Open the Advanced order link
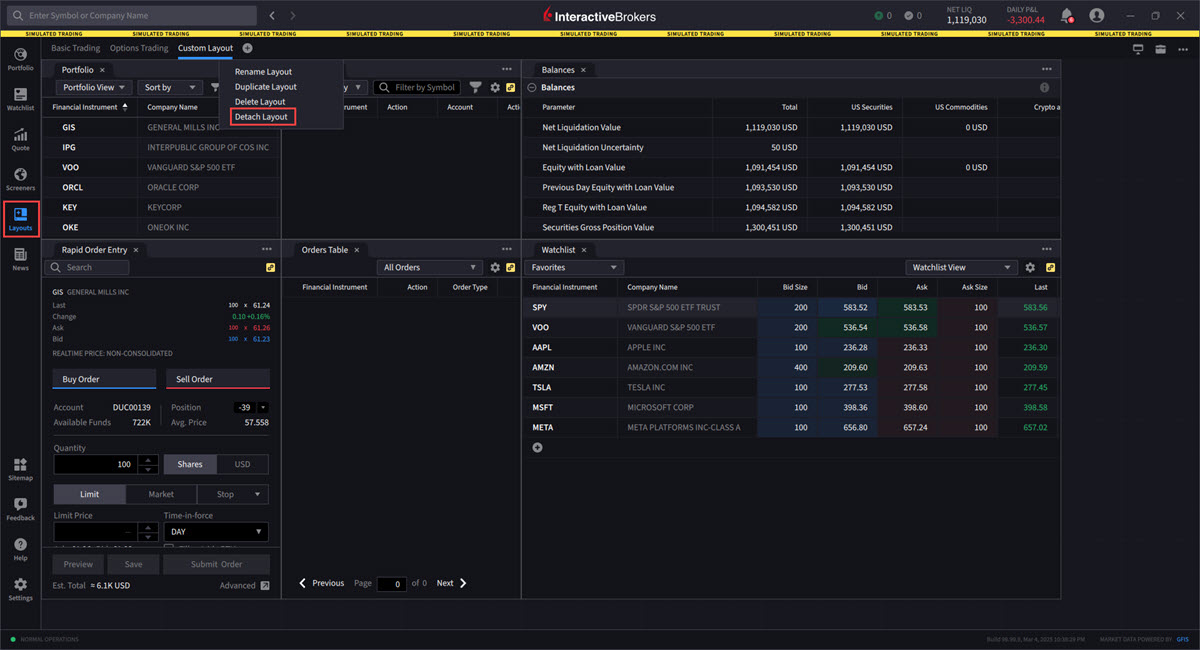This screenshot has width=1200, height=650. [x=244, y=585]
